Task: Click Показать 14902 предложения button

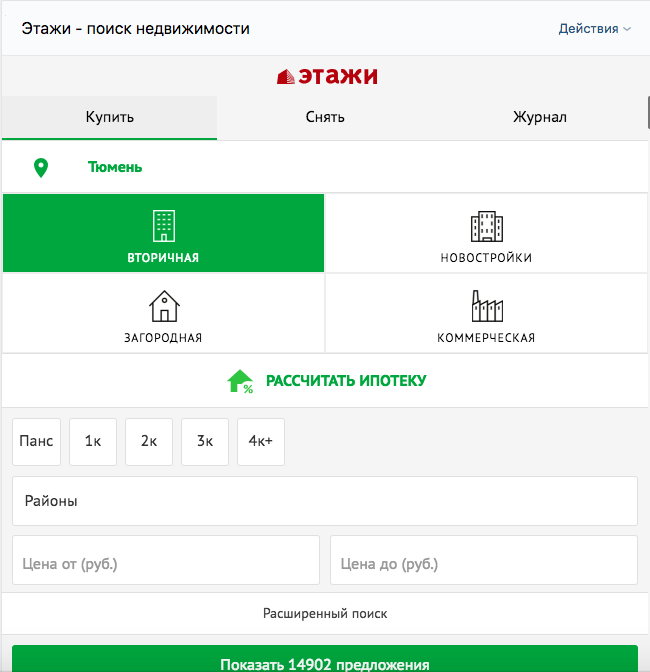Action: pos(325,661)
